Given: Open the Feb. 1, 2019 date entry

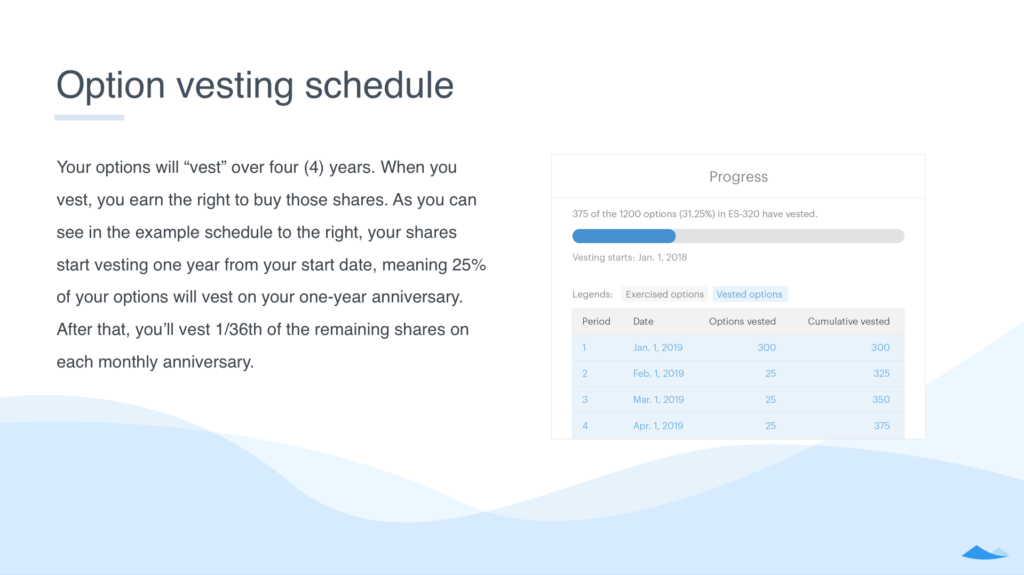Looking at the screenshot, I should click(x=658, y=374).
